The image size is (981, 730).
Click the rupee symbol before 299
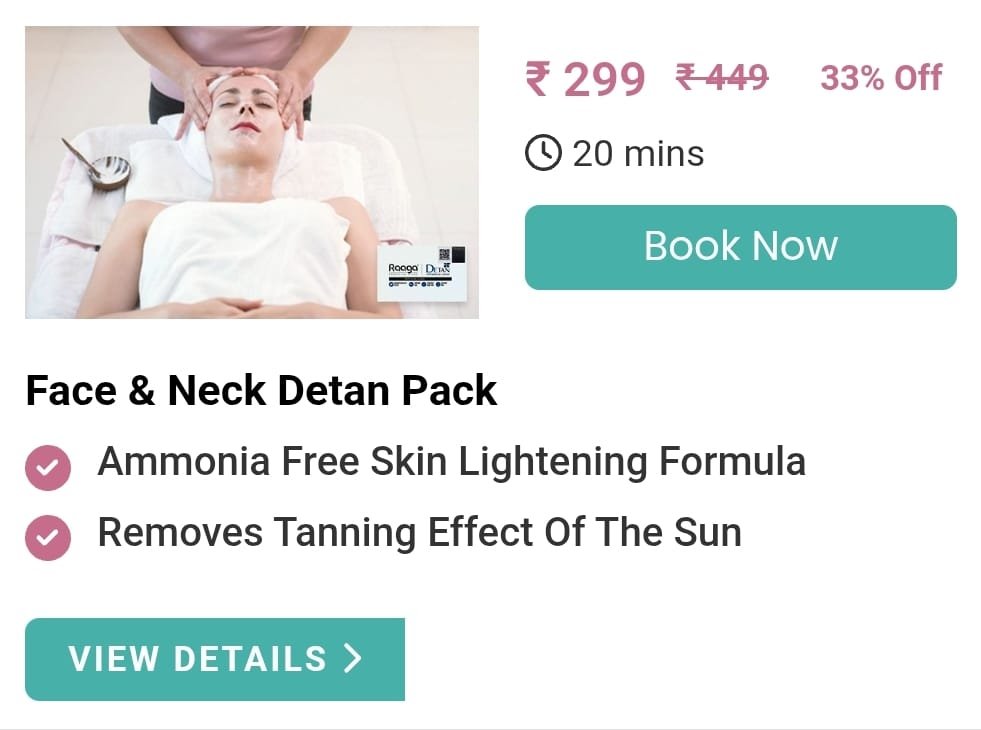(538, 79)
